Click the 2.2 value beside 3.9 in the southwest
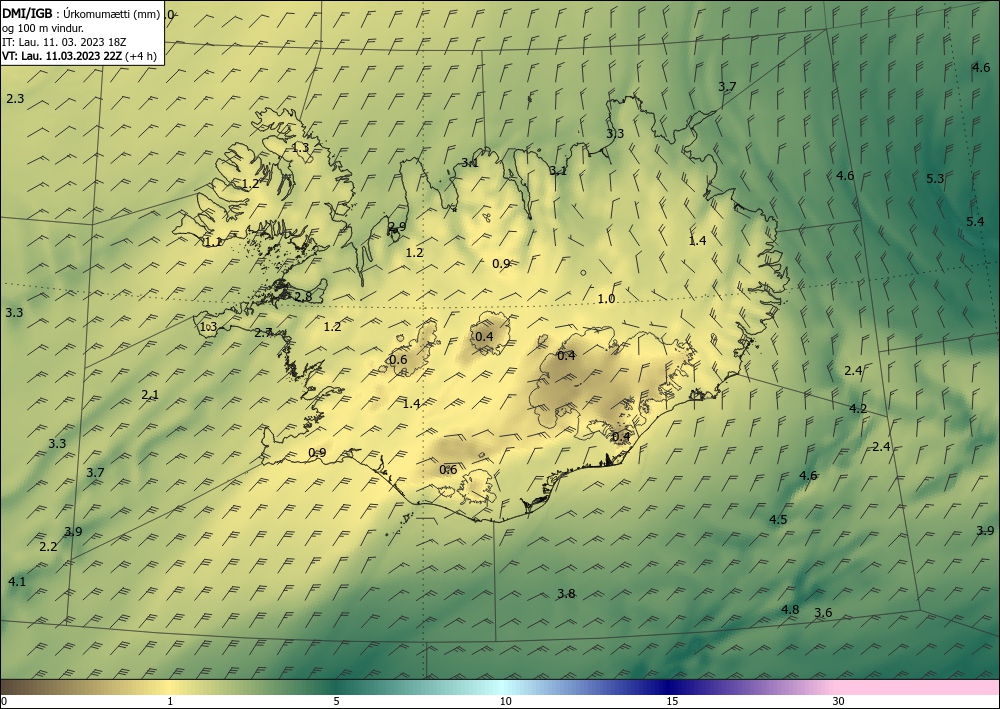 (48, 546)
